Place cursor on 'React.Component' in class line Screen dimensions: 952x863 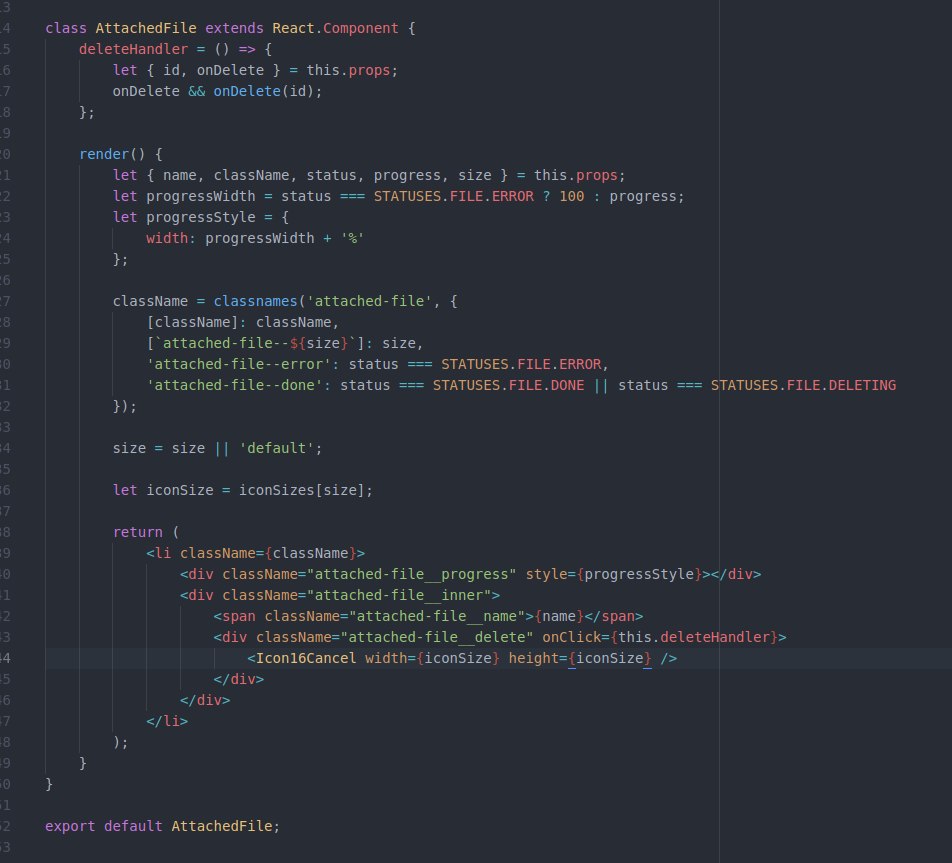[335, 28]
